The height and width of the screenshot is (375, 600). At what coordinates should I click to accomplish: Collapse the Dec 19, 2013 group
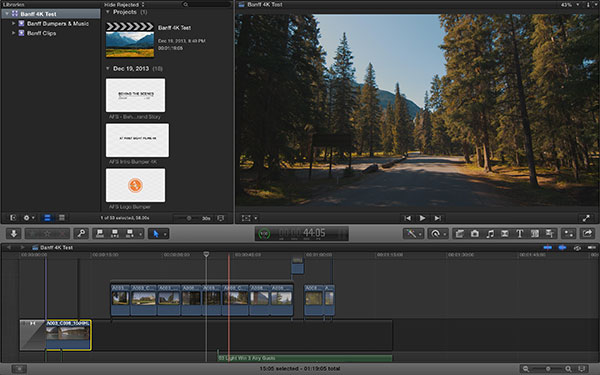[108, 68]
